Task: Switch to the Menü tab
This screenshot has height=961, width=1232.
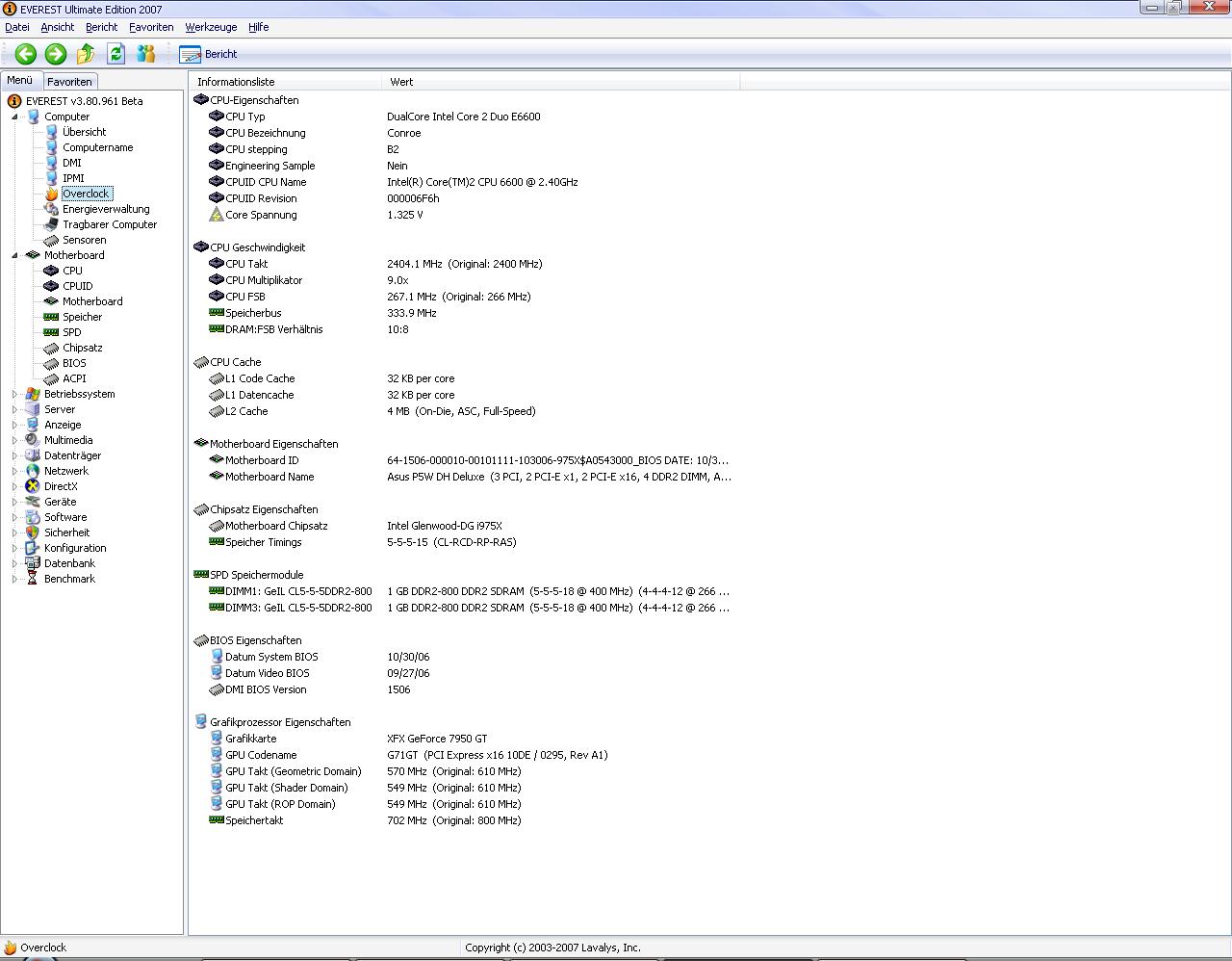Action: (x=20, y=81)
